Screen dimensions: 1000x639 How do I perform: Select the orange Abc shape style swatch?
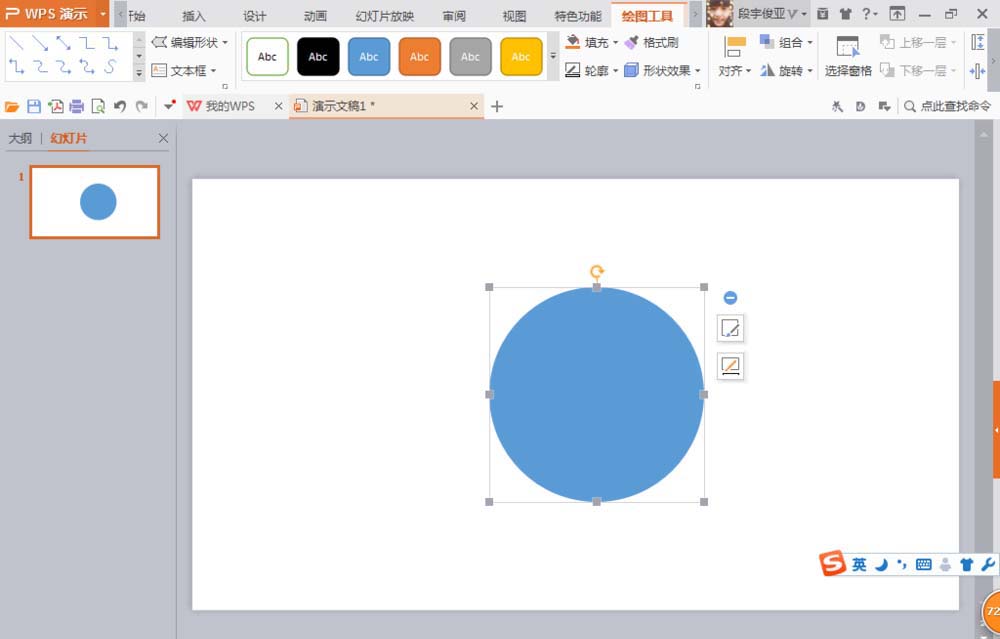tap(419, 57)
